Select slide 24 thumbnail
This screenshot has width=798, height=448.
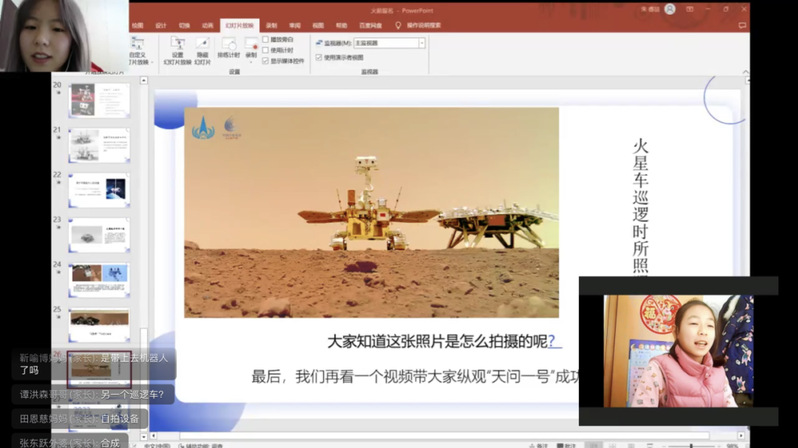point(99,279)
